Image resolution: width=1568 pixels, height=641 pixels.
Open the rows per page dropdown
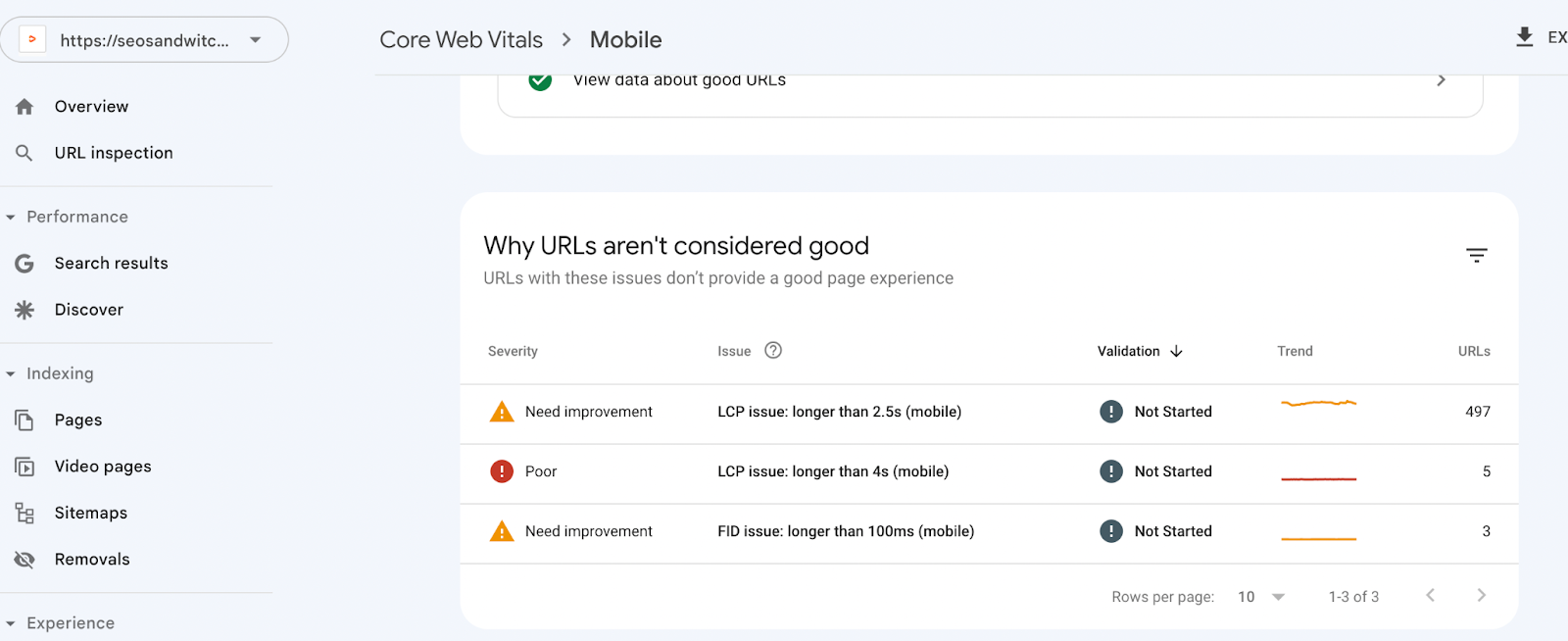[x=1261, y=597]
